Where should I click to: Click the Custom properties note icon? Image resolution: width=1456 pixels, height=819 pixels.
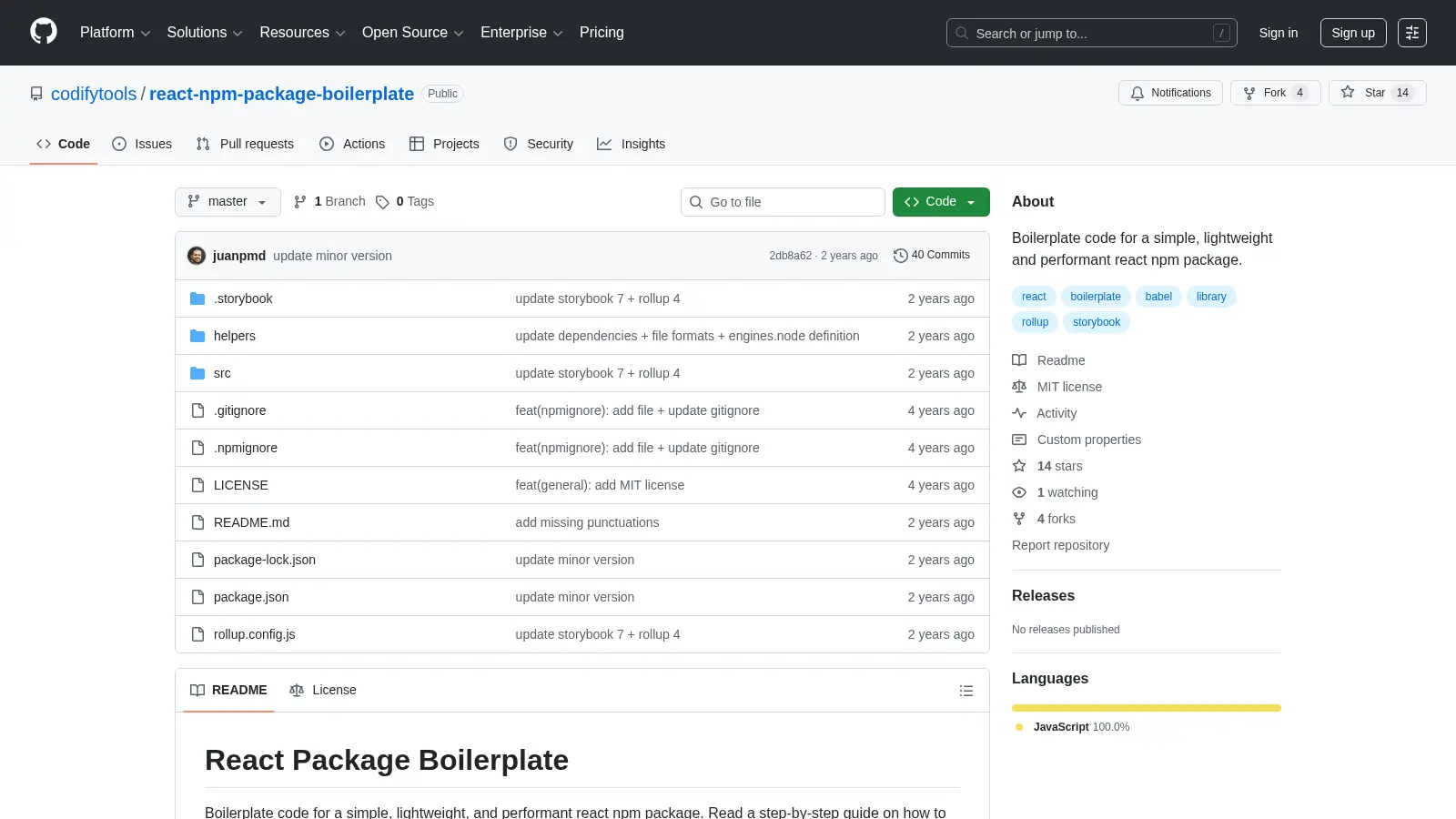pyautogui.click(x=1019, y=440)
